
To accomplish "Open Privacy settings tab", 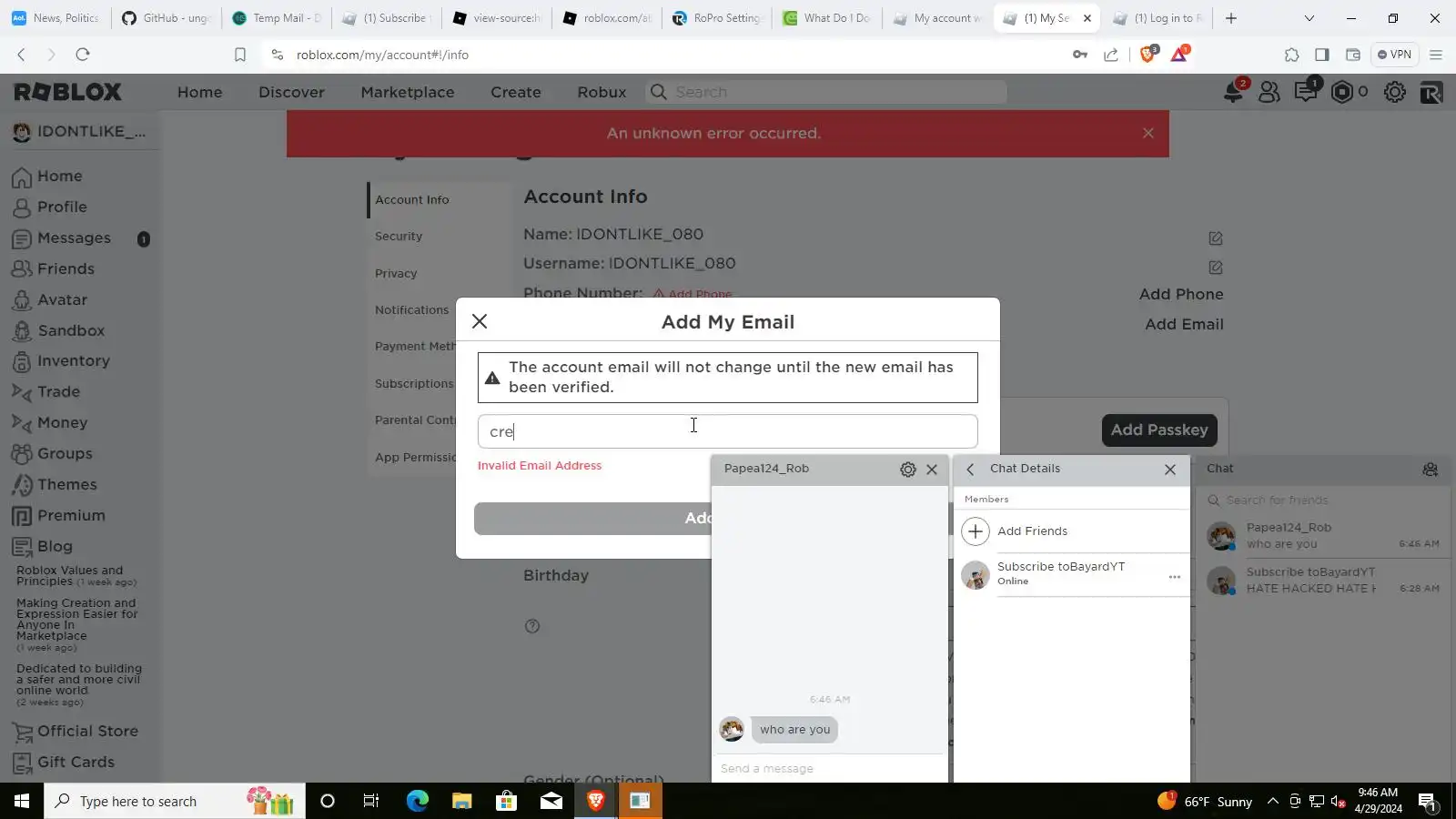I will tap(396, 274).
